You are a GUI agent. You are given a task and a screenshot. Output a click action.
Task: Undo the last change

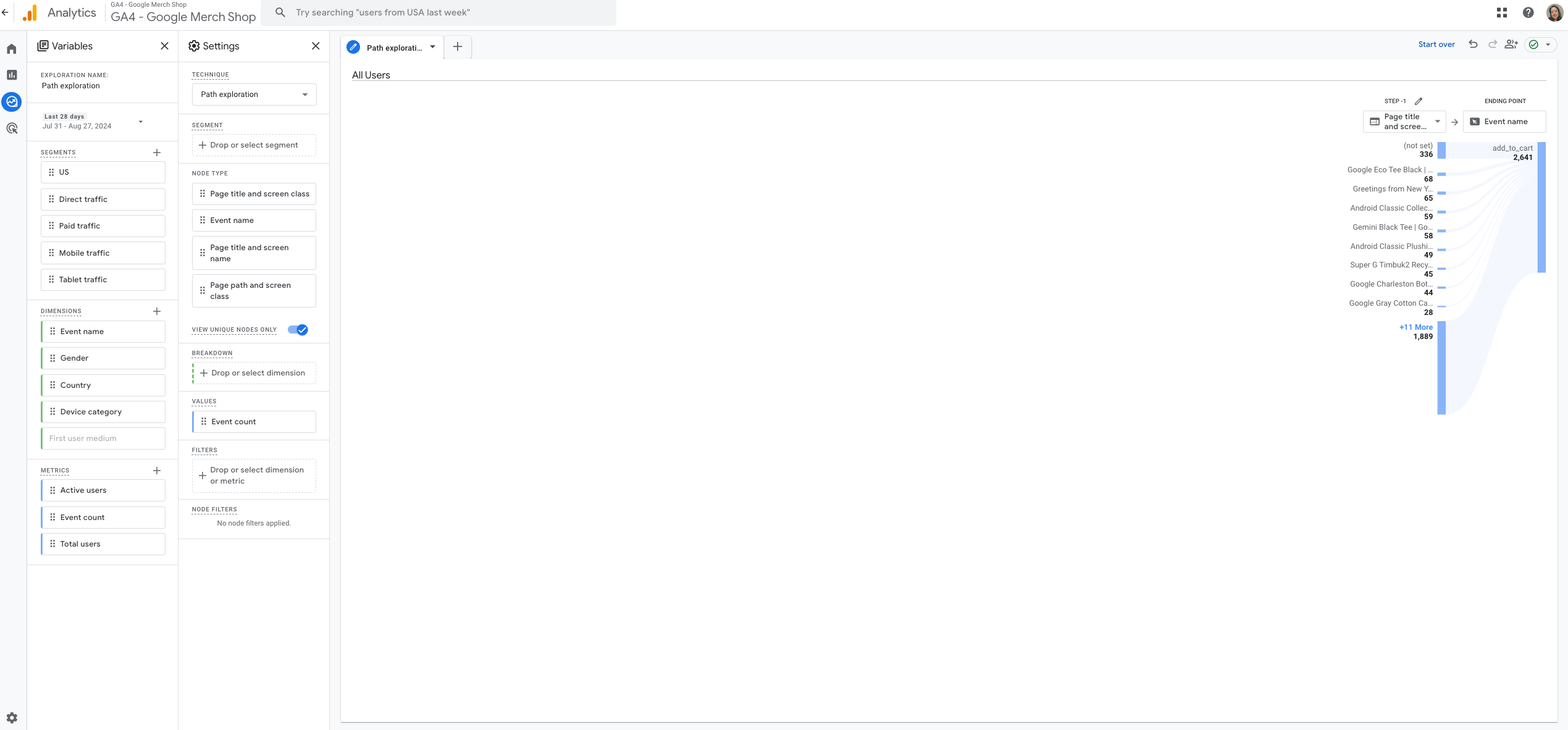click(x=1473, y=44)
